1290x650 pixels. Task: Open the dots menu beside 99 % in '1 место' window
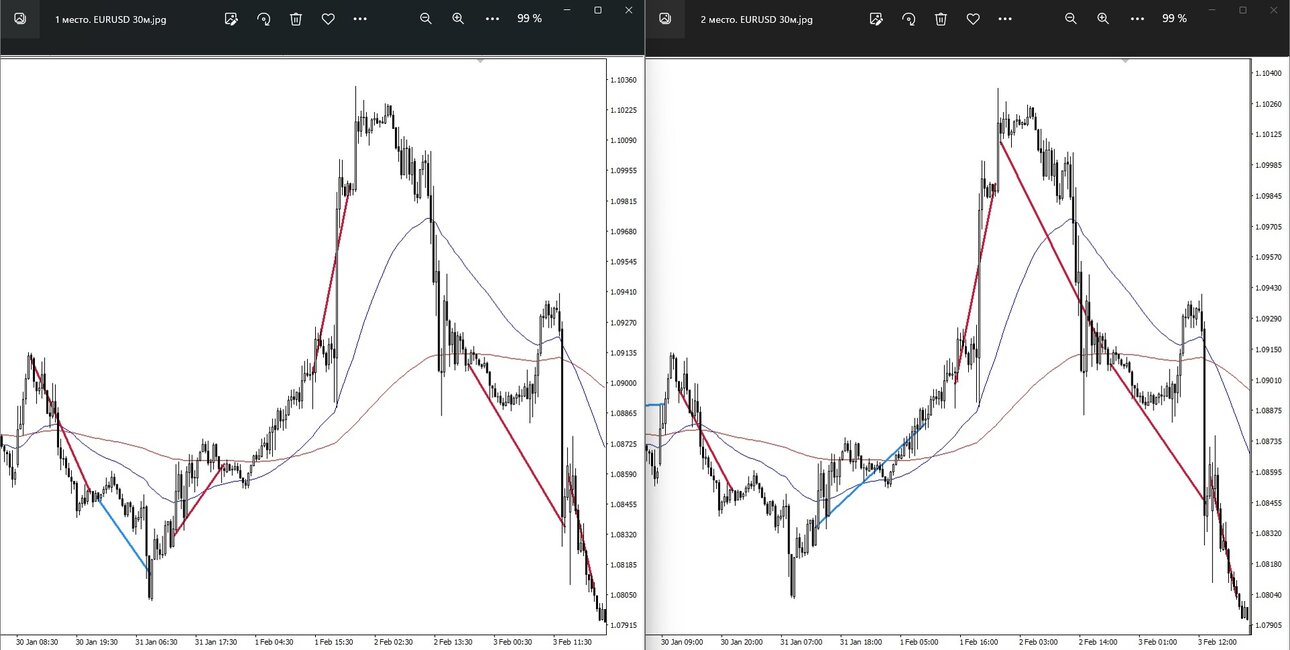tap(492, 19)
